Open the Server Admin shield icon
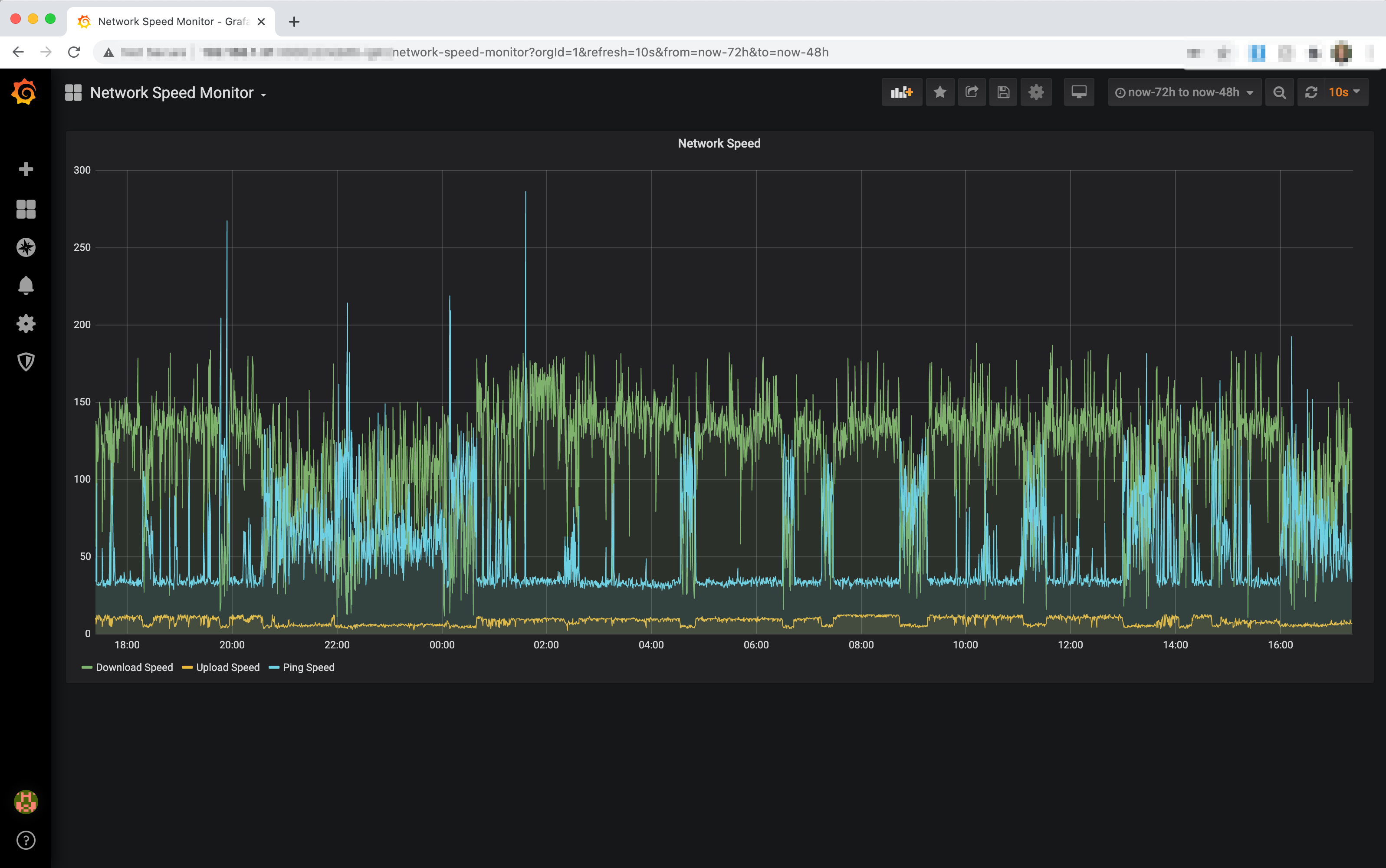 (x=26, y=362)
